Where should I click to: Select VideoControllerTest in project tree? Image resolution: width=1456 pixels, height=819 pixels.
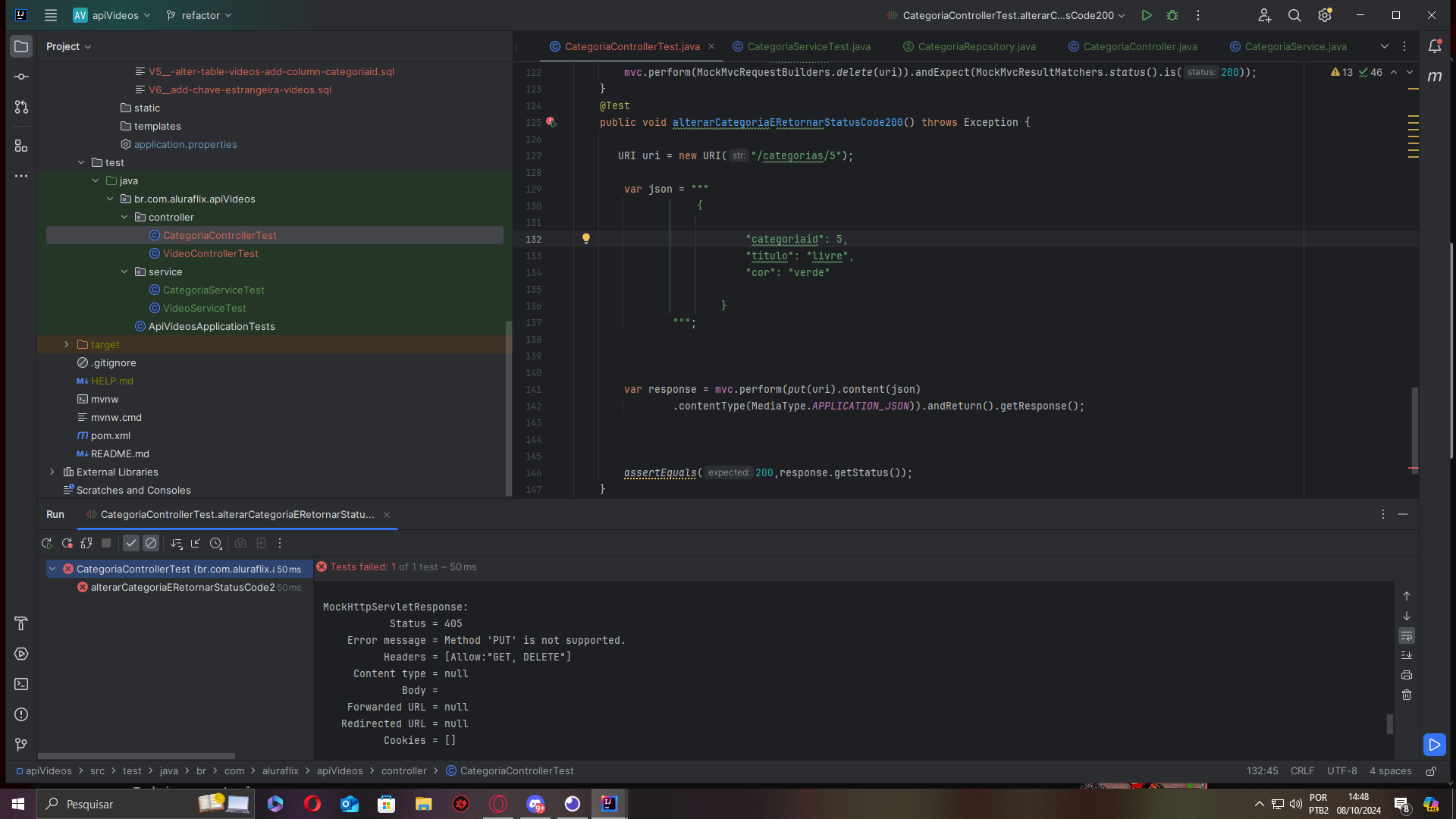pos(210,253)
